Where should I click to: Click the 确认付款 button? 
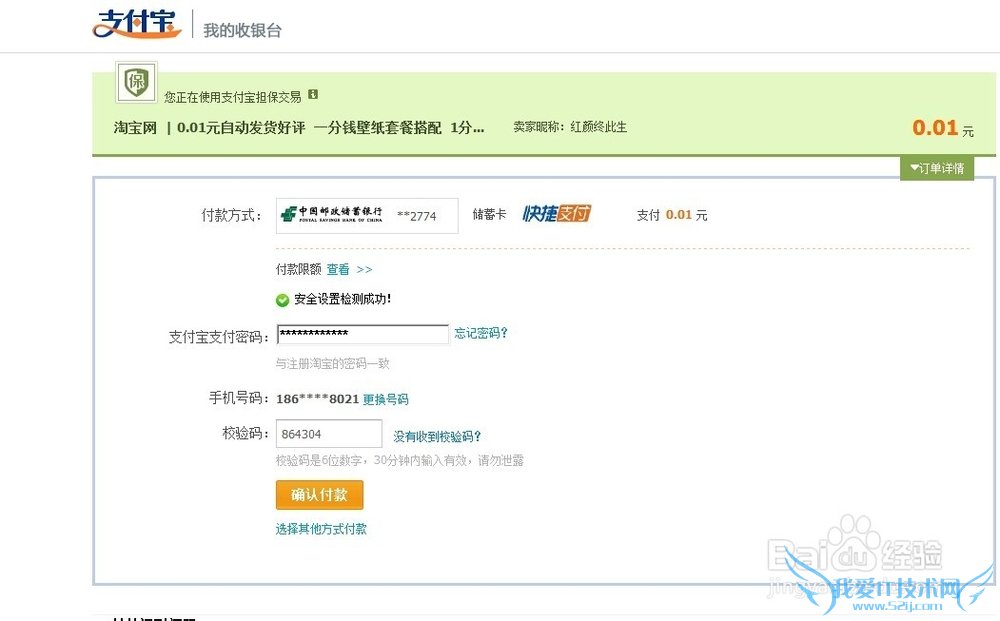pyautogui.click(x=320, y=495)
